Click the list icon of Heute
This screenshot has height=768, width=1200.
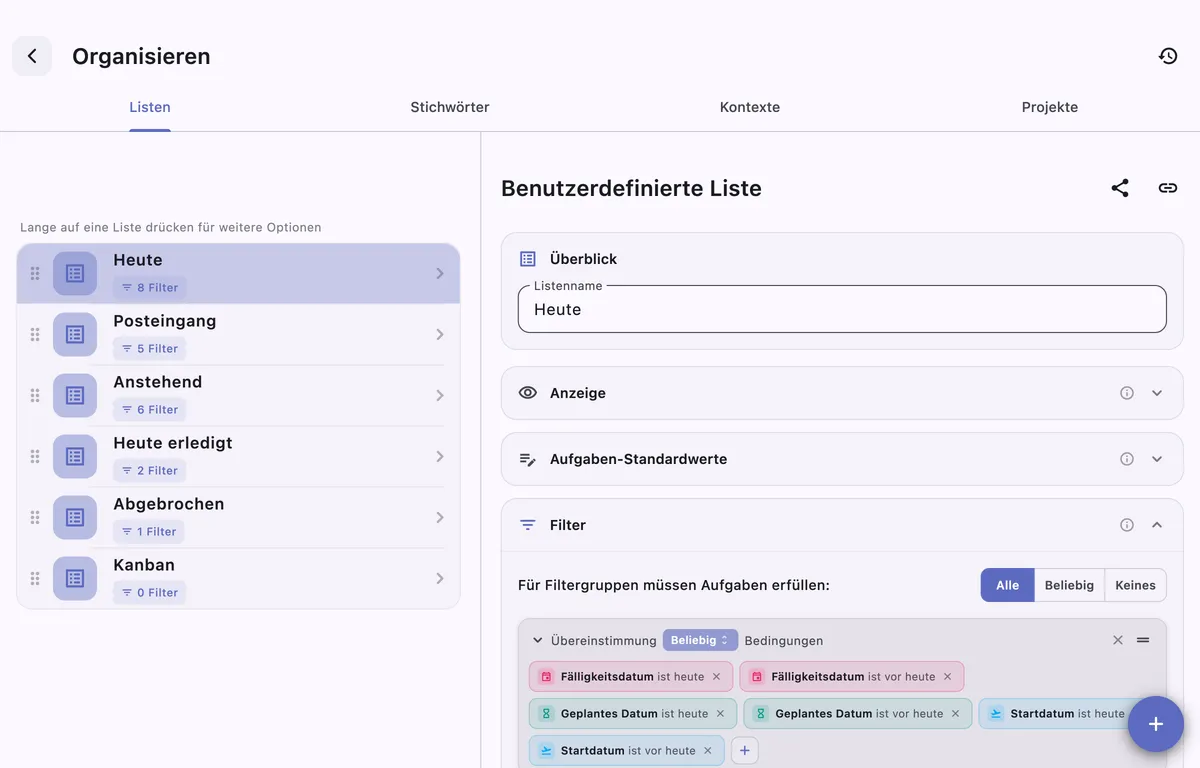pyautogui.click(x=75, y=274)
